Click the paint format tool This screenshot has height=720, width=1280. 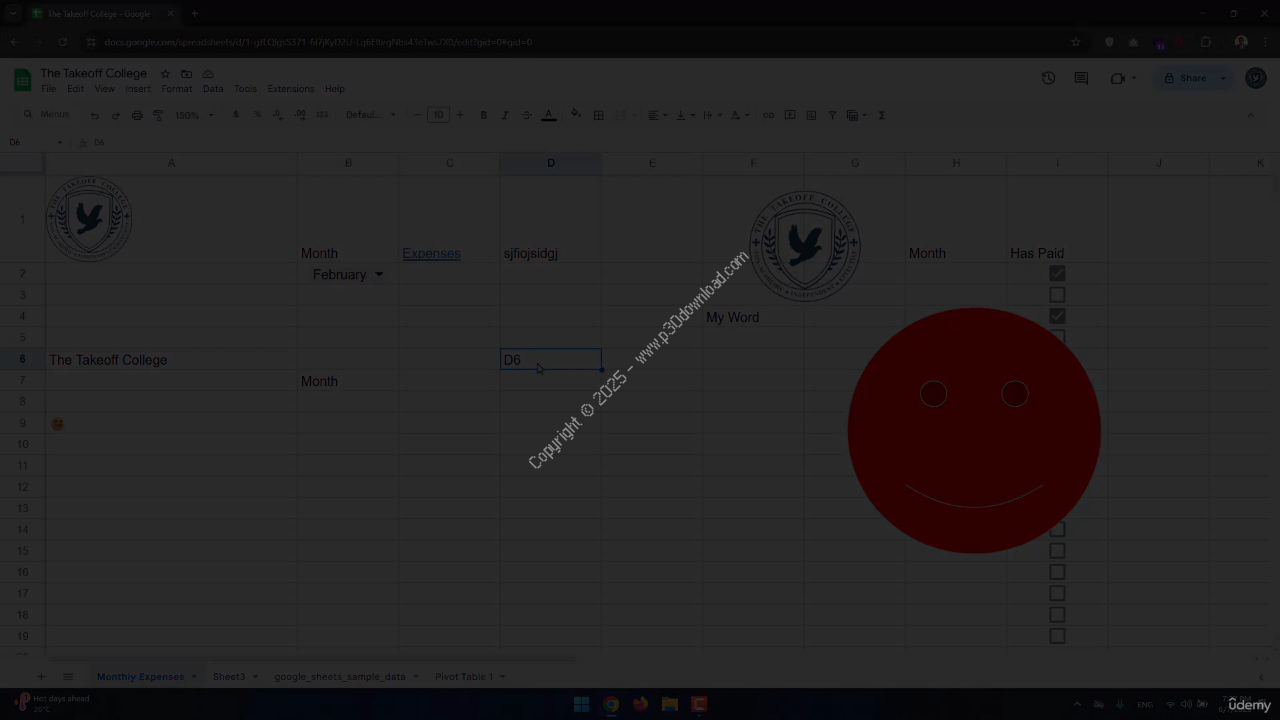158,115
